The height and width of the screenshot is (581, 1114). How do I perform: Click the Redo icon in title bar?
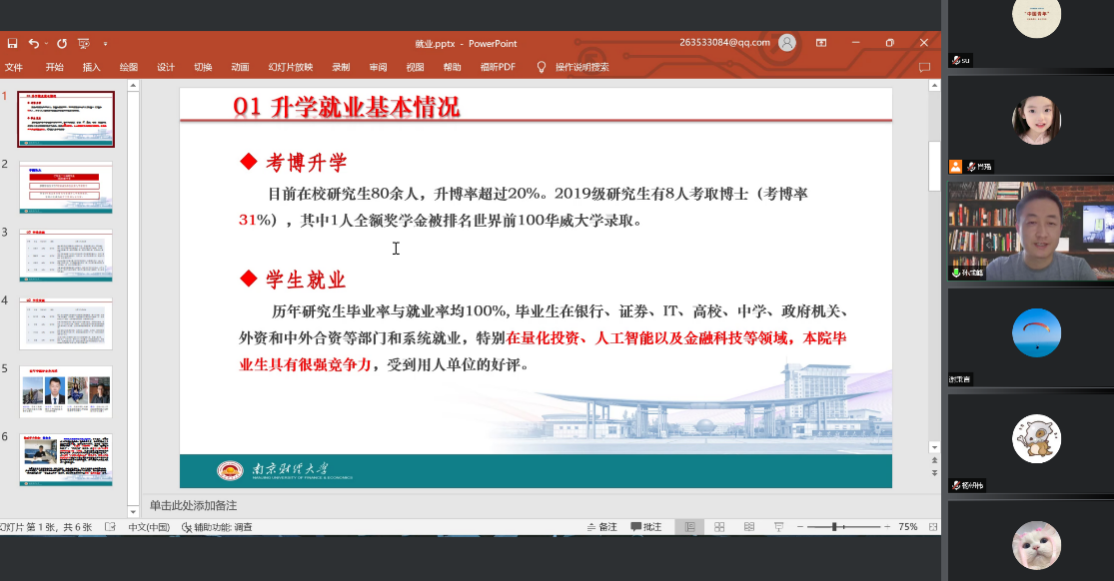click(62, 43)
